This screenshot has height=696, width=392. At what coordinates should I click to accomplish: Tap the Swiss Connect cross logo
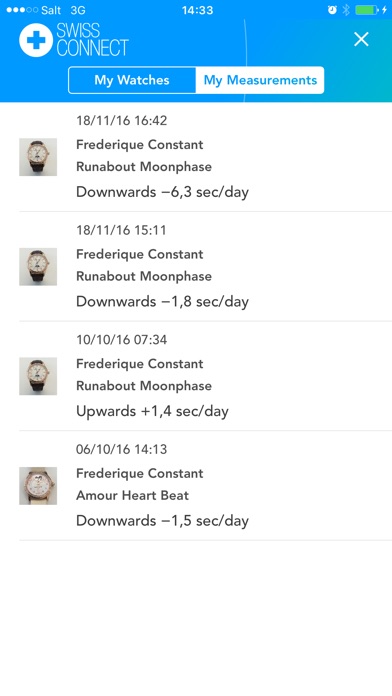[36, 40]
